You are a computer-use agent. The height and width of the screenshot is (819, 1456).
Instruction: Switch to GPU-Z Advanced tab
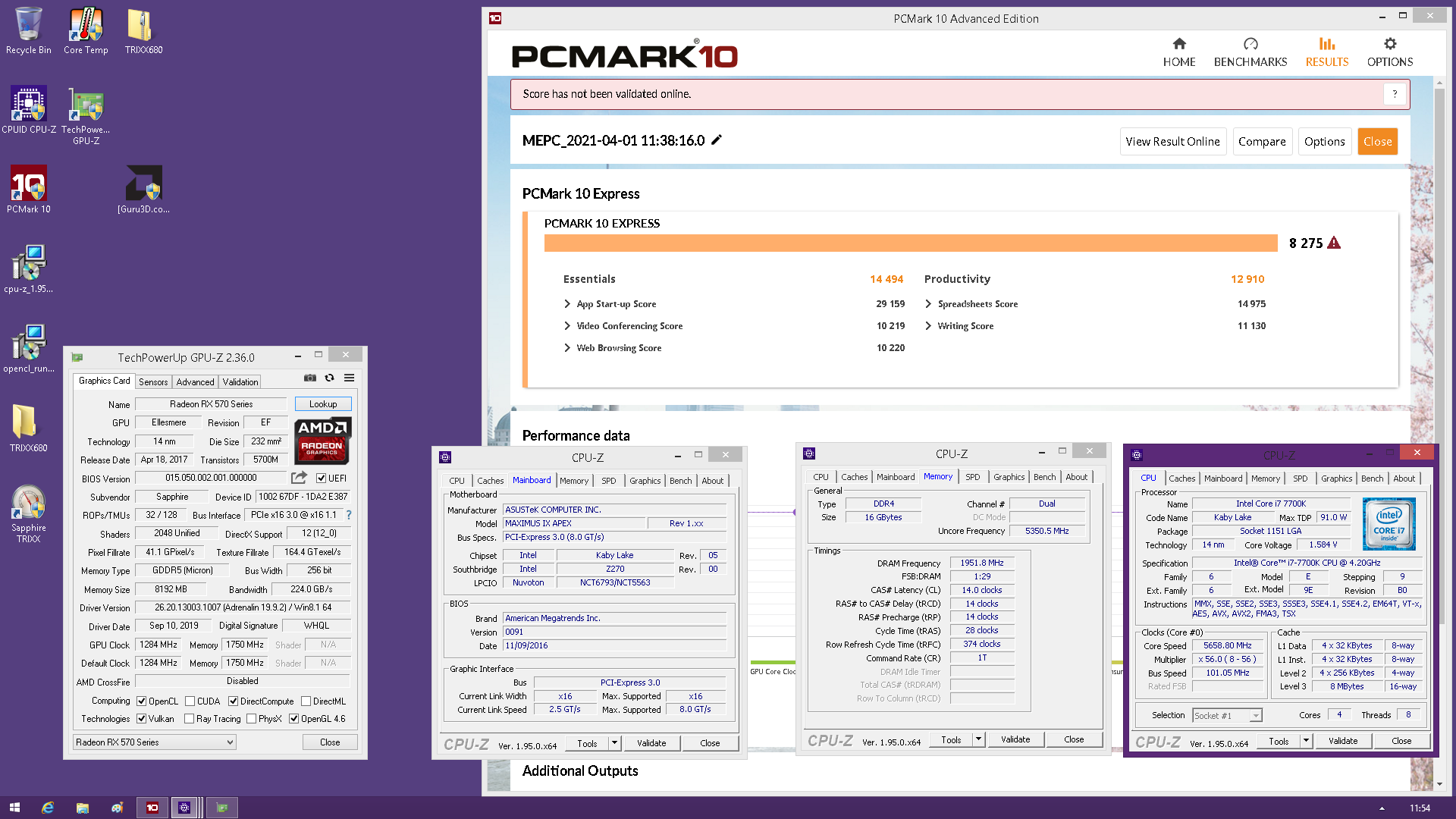[196, 381]
